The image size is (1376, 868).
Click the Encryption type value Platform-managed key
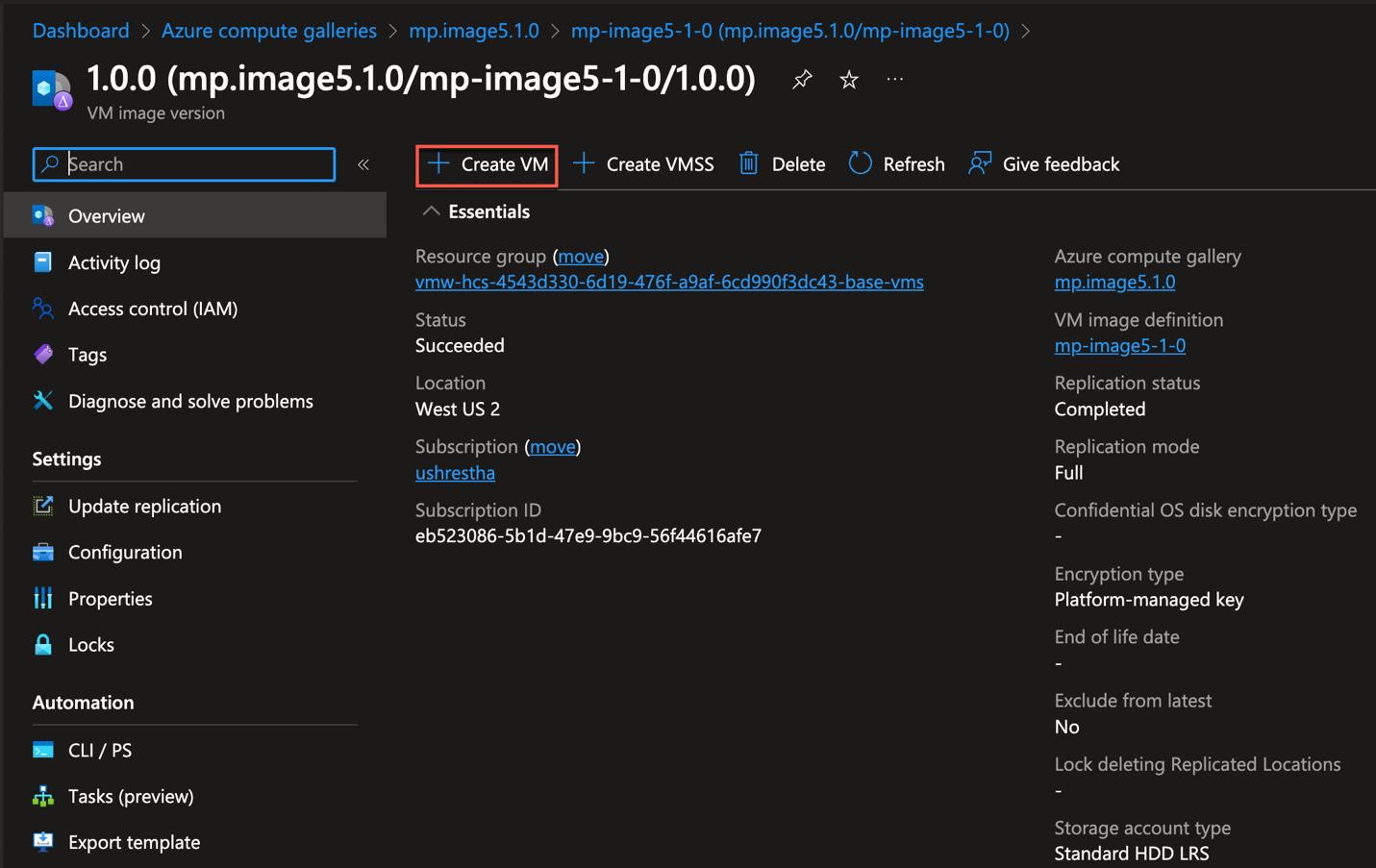point(1149,600)
